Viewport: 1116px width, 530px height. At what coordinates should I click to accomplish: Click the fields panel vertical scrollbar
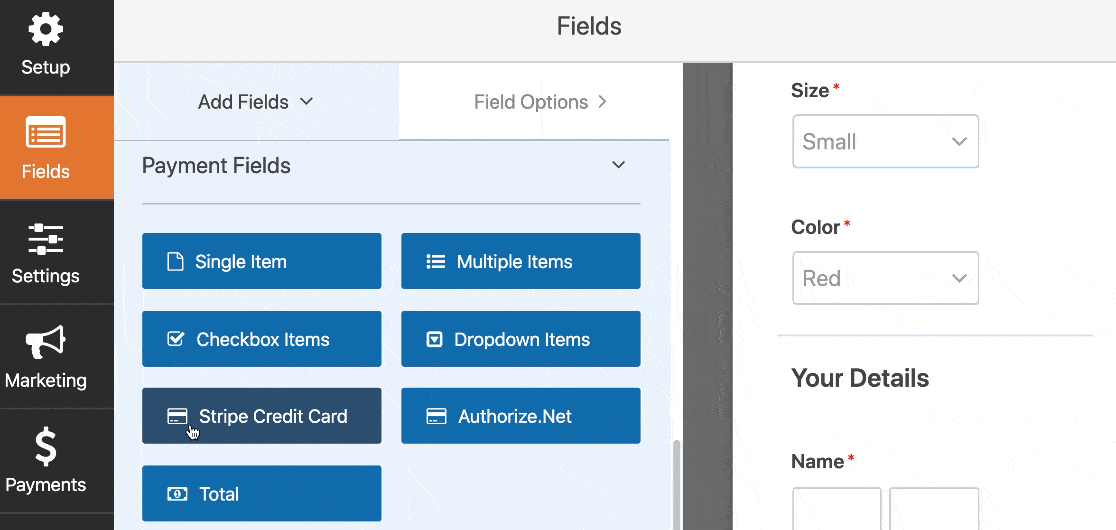pyautogui.click(x=676, y=485)
